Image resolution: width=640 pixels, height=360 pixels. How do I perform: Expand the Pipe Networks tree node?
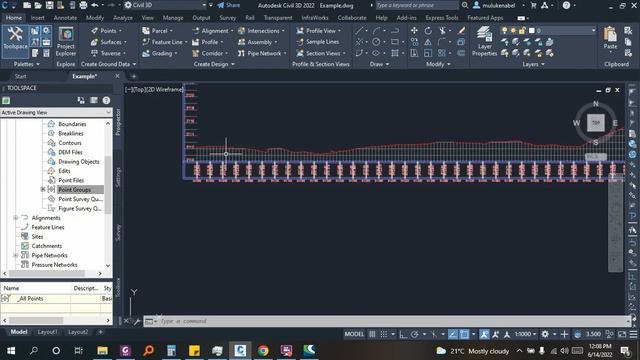(16, 255)
